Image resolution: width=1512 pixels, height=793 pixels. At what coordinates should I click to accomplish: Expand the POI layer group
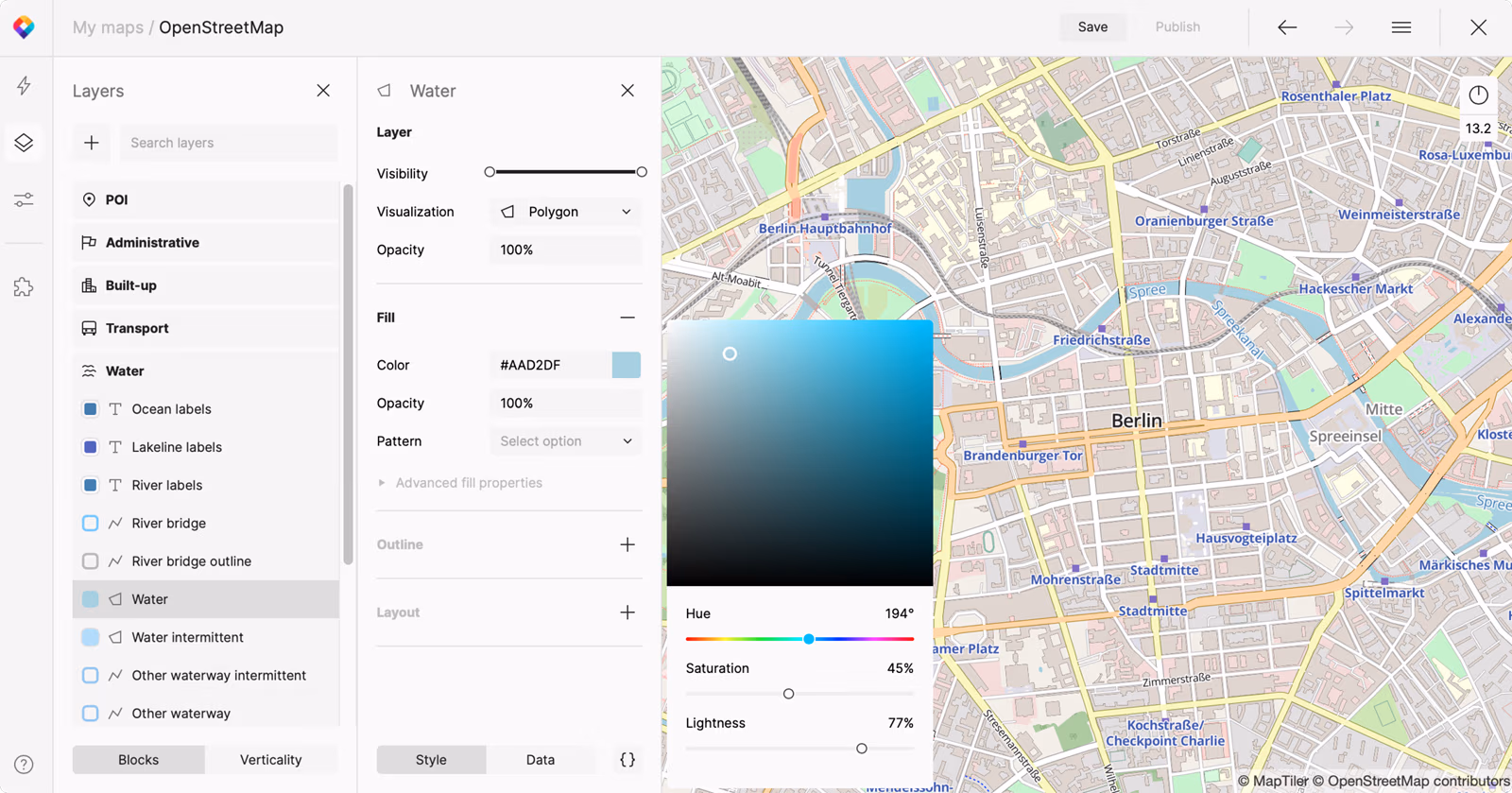coord(205,199)
